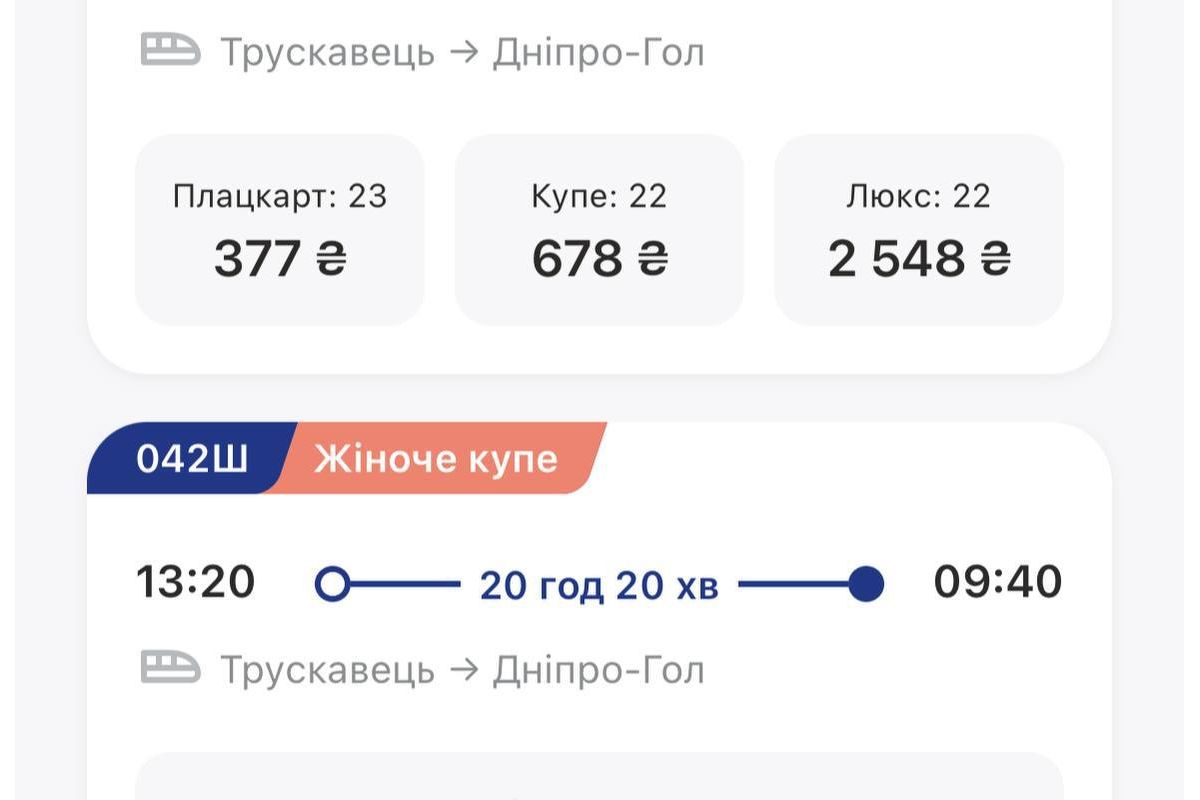Screen dimensions: 1200x800
Task: Click the train icon beside the top route
Action: click(170, 50)
